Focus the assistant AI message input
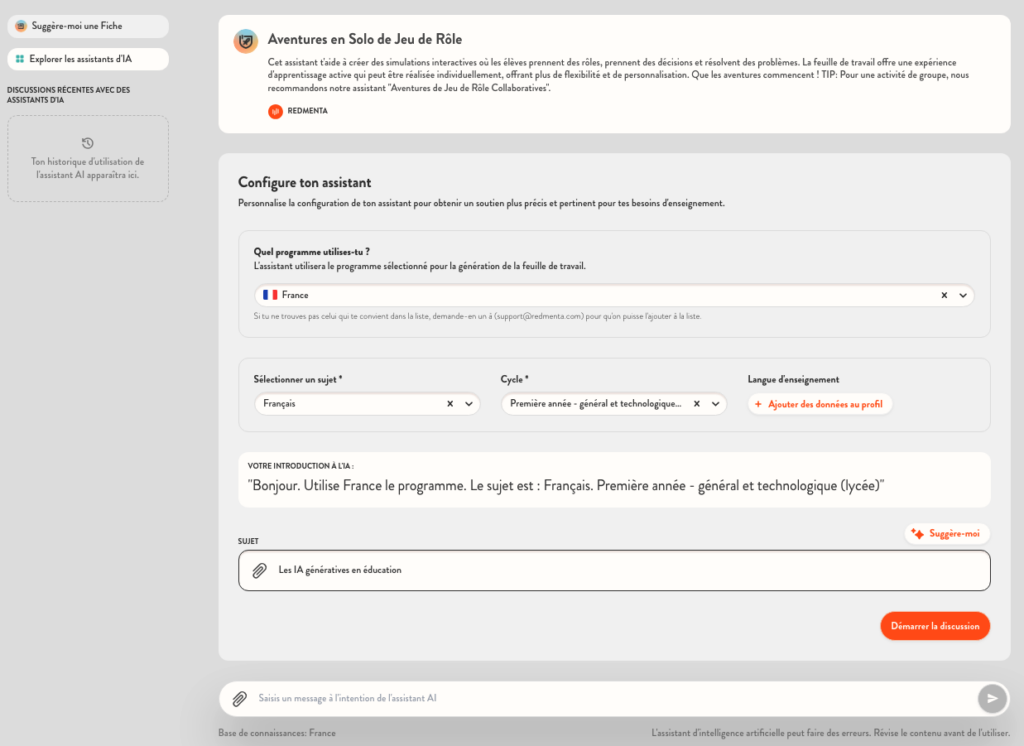 (x=600, y=698)
